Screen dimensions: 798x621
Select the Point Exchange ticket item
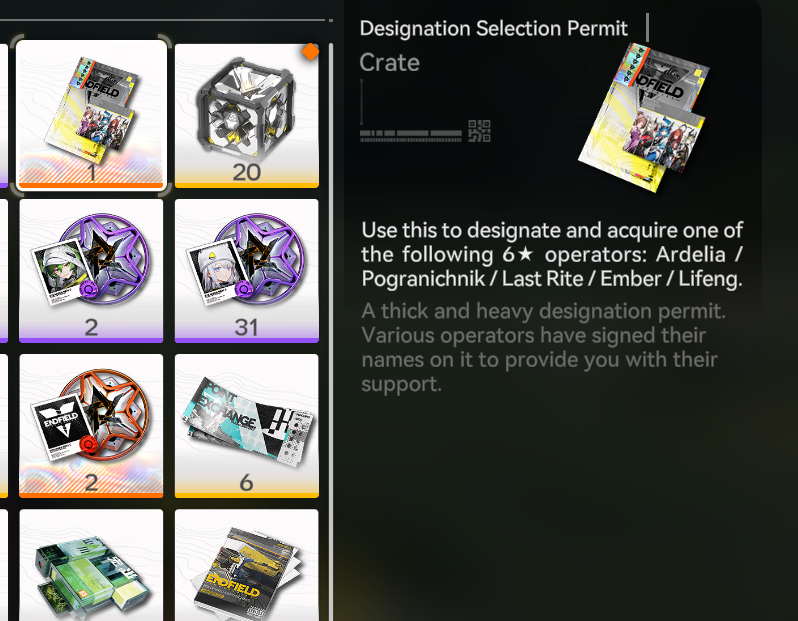pyautogui.click(x=247, y=426)
